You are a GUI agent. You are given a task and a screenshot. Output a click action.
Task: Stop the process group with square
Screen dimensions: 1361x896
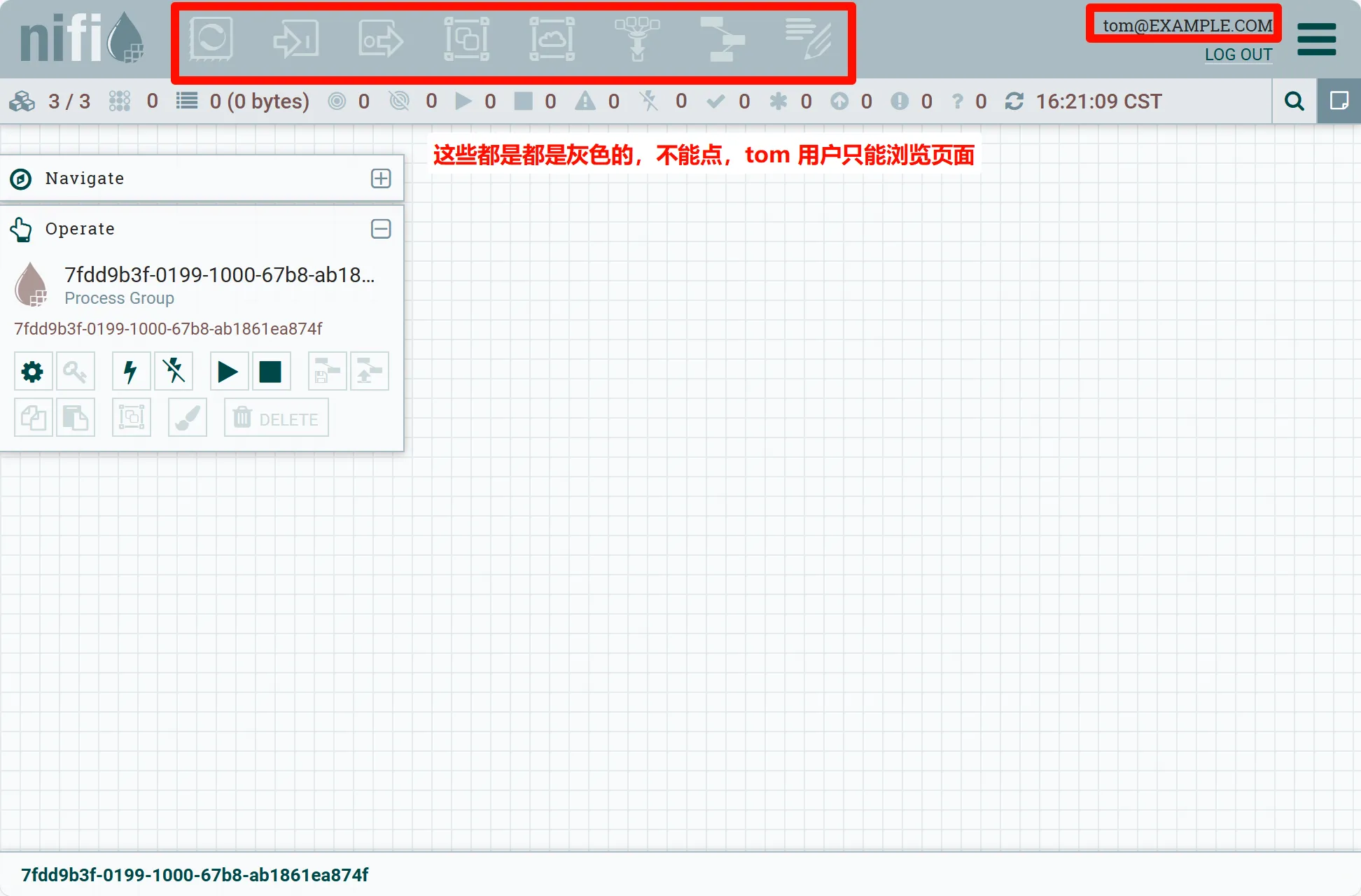(x=270, y=372)
